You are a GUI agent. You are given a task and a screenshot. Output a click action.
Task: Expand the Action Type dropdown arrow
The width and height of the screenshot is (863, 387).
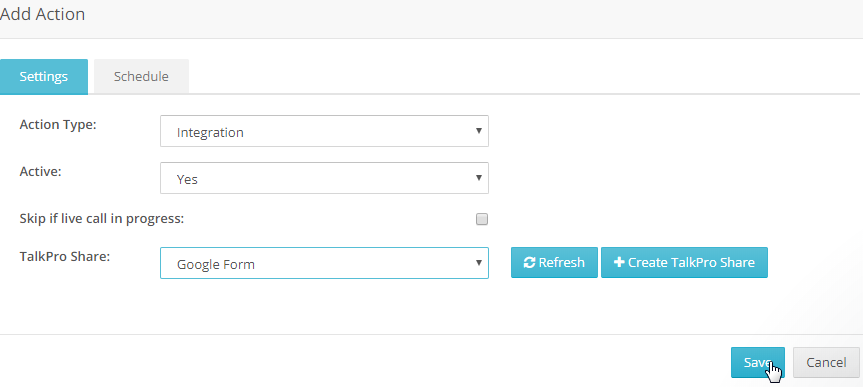pos(478,131)
